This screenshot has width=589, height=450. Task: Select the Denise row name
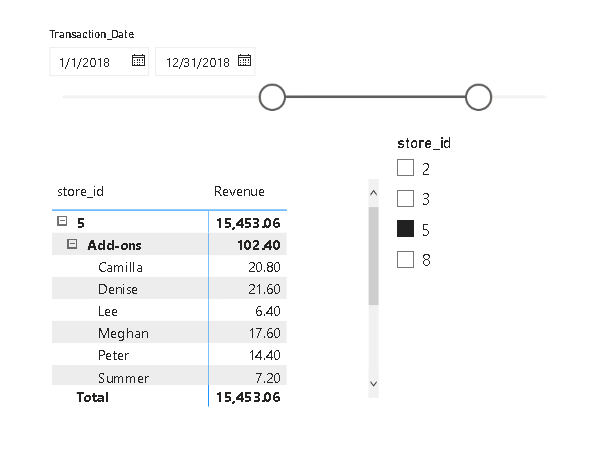(x=118, y=290)
